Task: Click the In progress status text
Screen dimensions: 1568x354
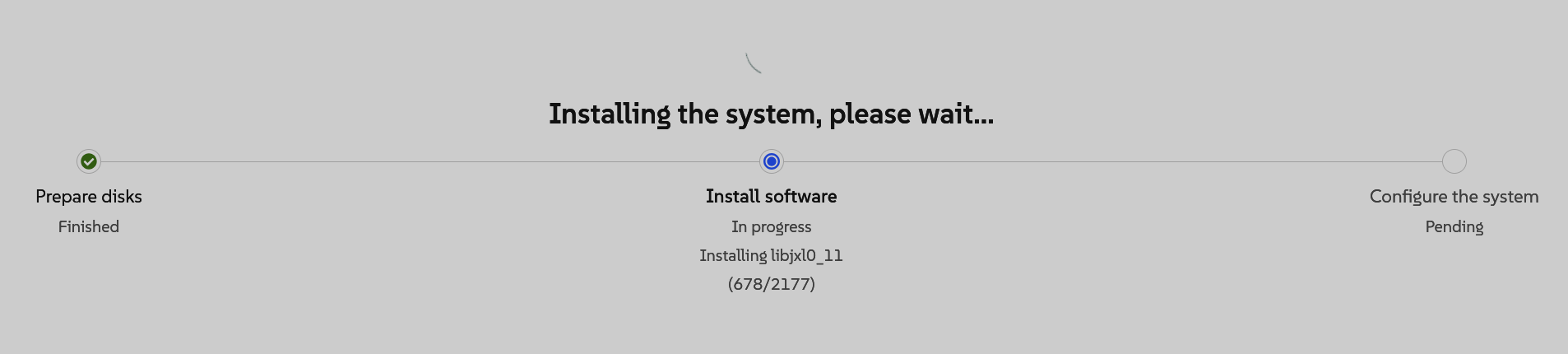Action: click(772, 227)
